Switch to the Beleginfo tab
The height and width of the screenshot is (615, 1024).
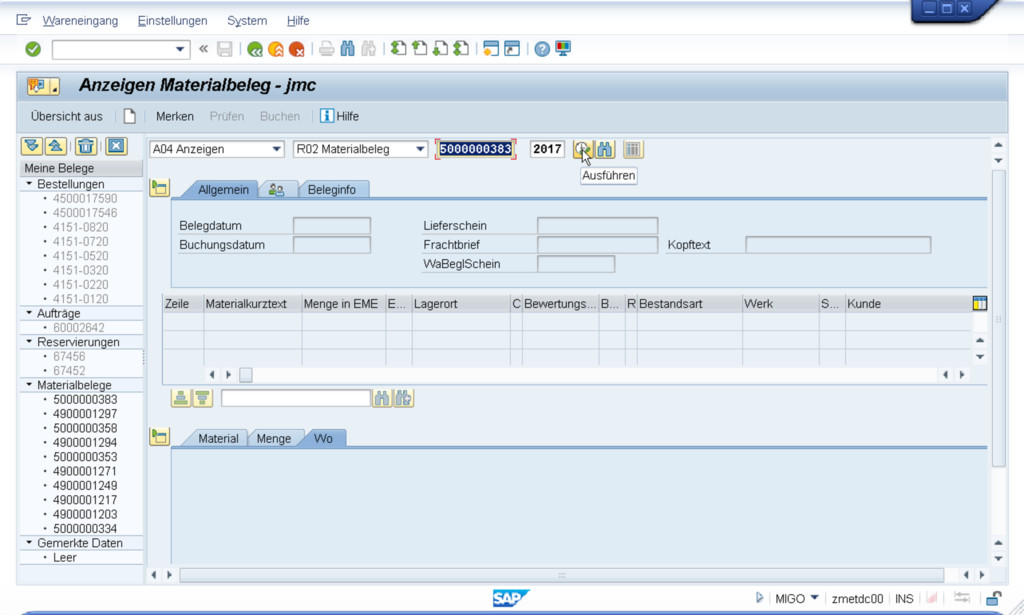(x=331, y=189)
